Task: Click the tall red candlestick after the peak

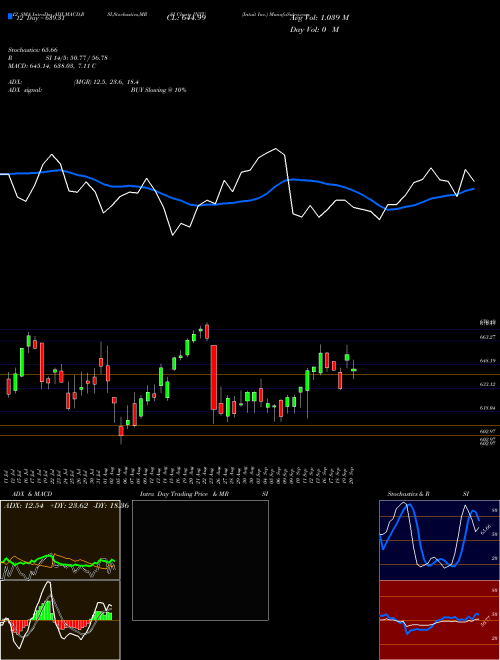Action: pos(214,377)
